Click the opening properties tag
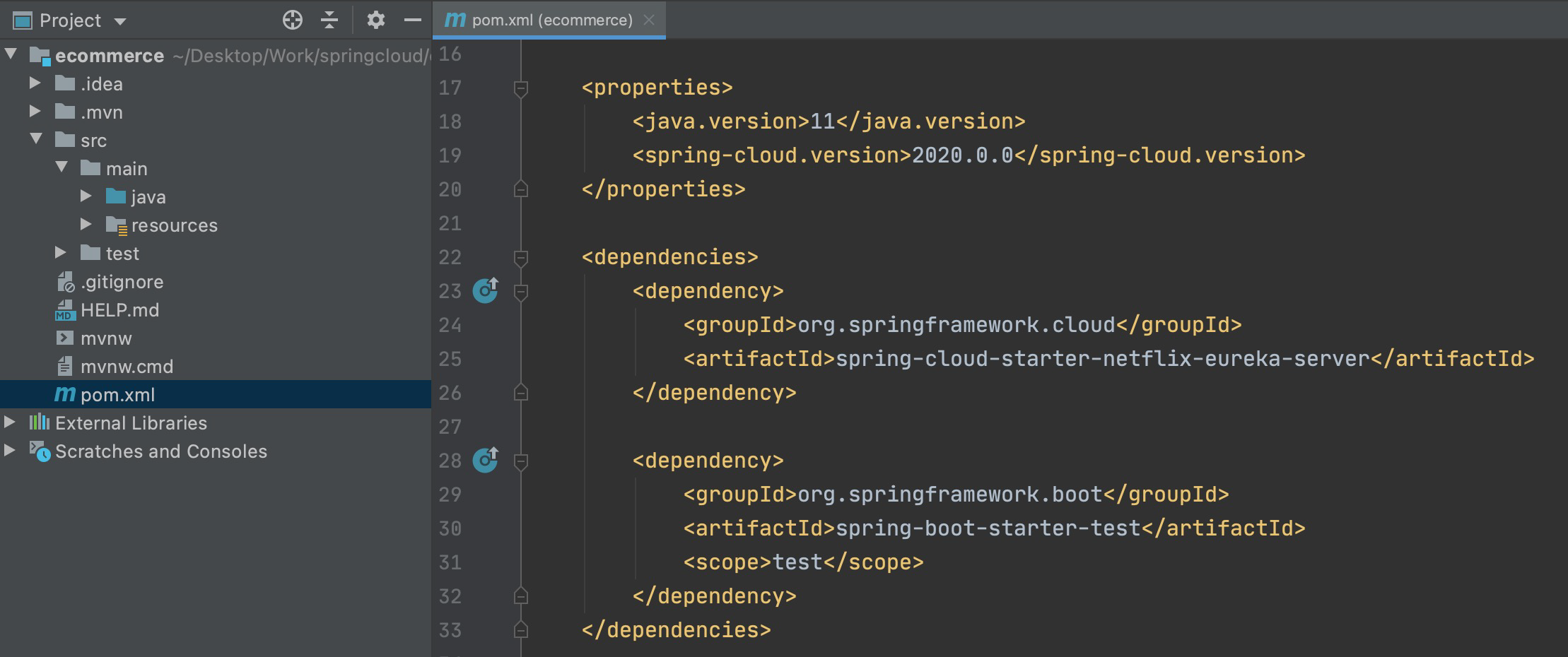The image size is (1568, 657). click(x=657, y=88)
